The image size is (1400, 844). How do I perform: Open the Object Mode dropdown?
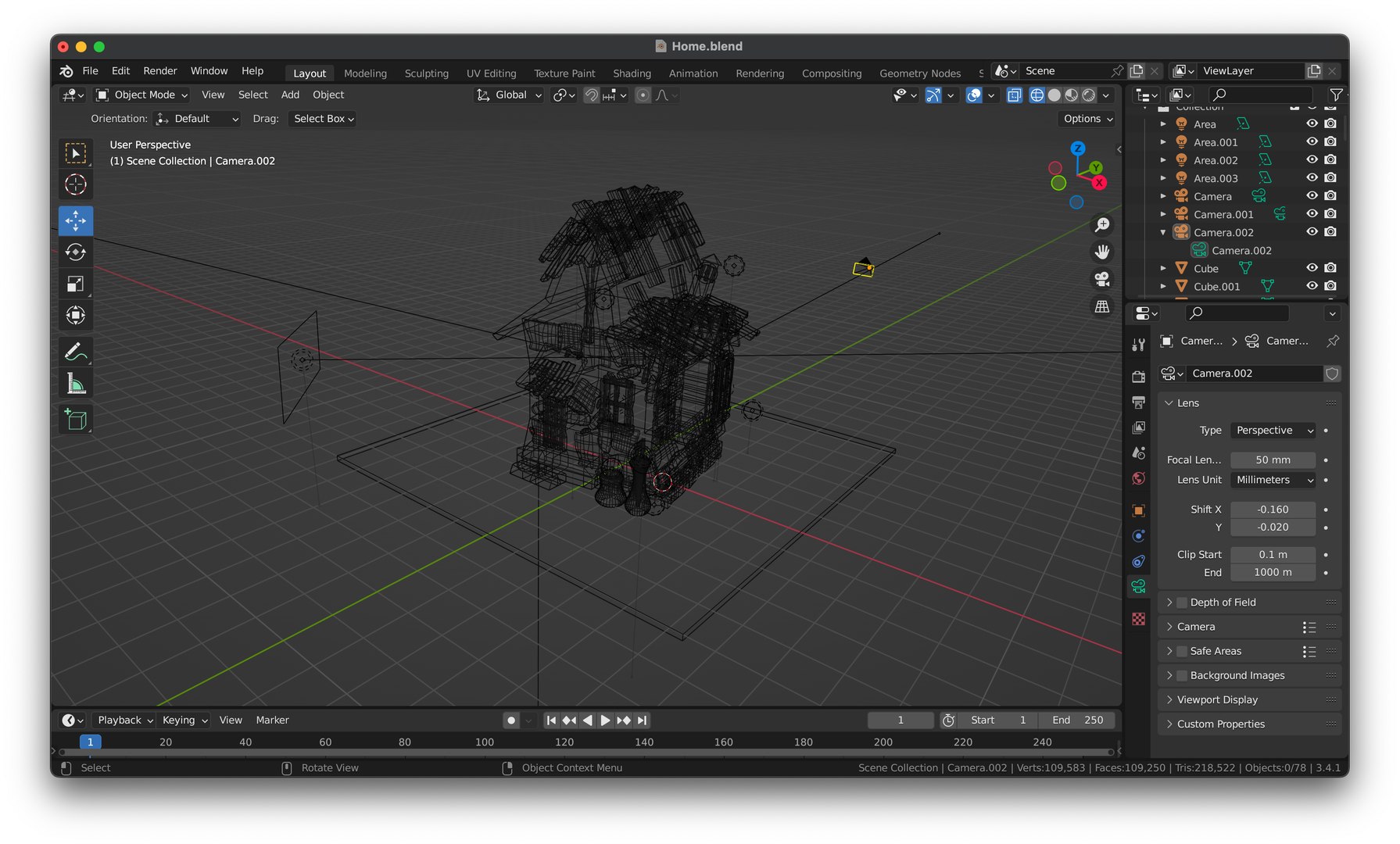tap(142, 95)
